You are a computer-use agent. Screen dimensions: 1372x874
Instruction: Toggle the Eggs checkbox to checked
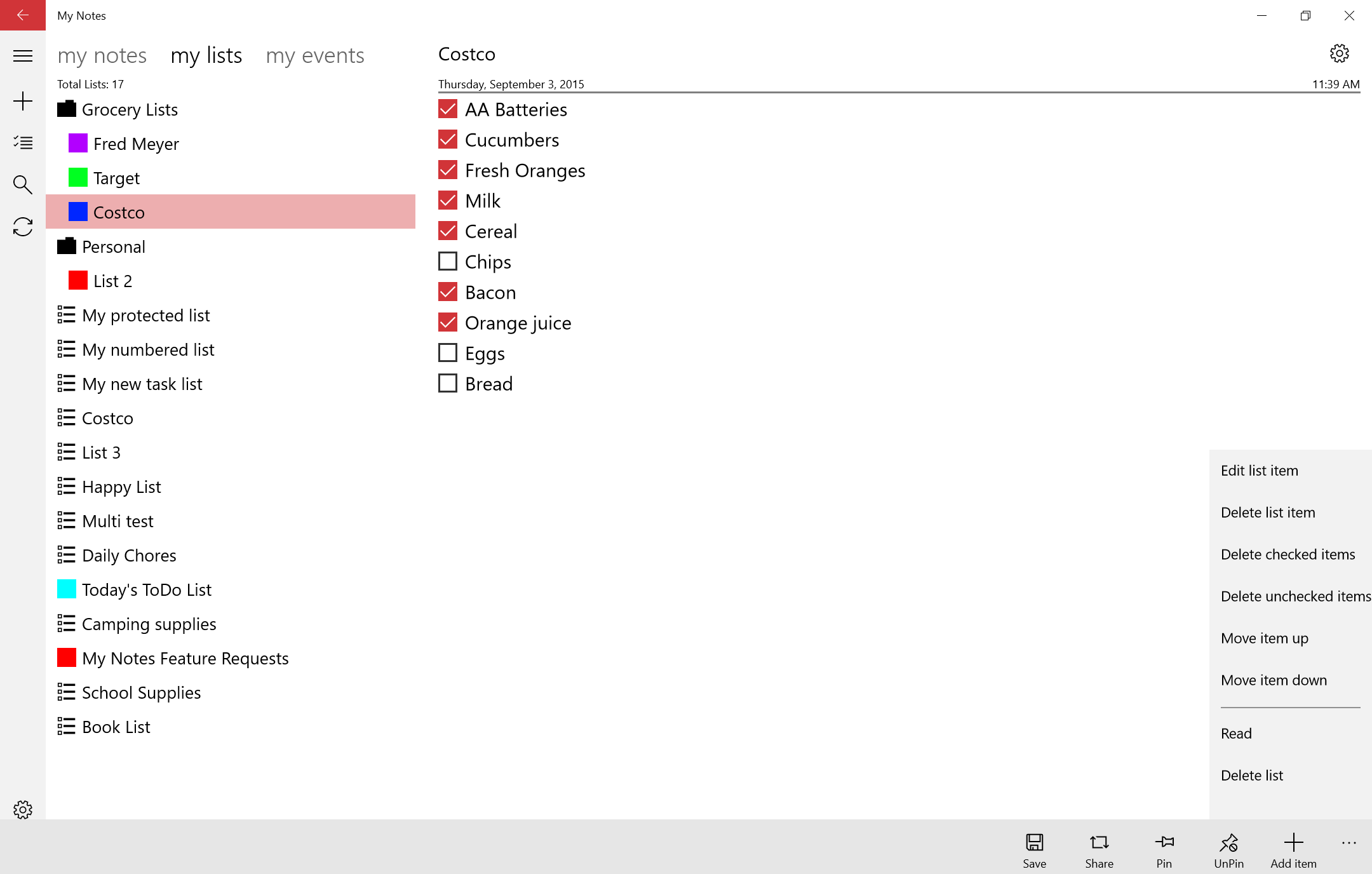[448, 352]
